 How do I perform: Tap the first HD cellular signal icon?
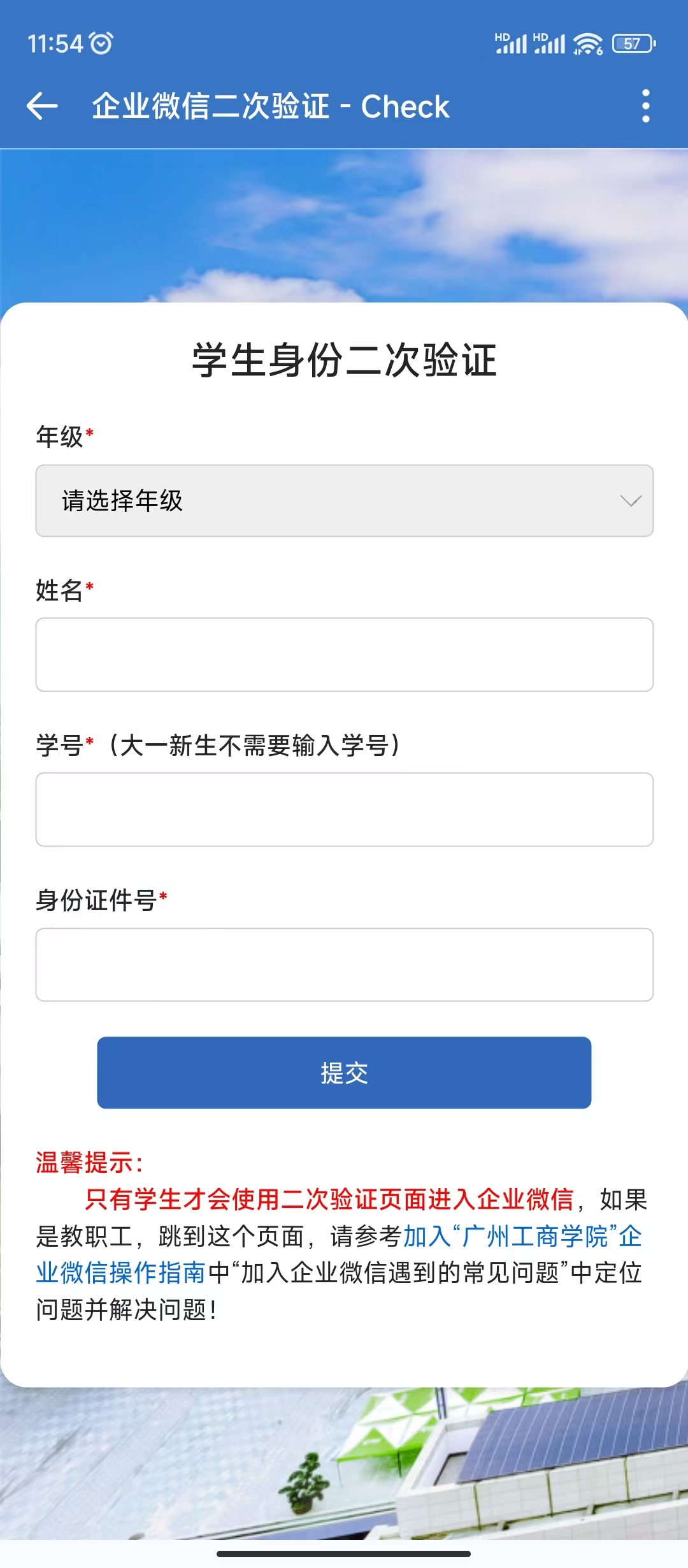pos(511,43)
